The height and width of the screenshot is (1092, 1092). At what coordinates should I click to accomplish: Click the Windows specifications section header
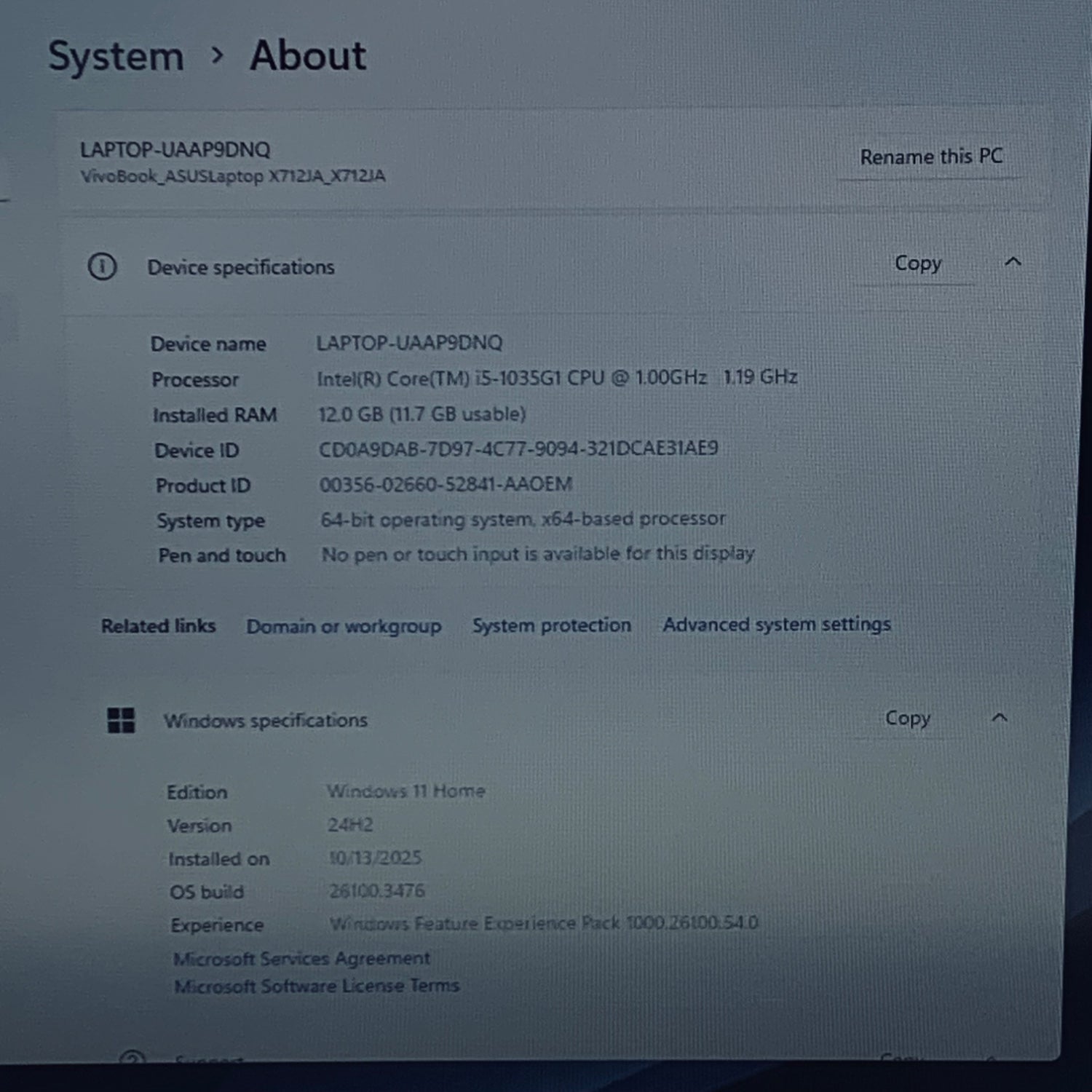coord(265,720)
